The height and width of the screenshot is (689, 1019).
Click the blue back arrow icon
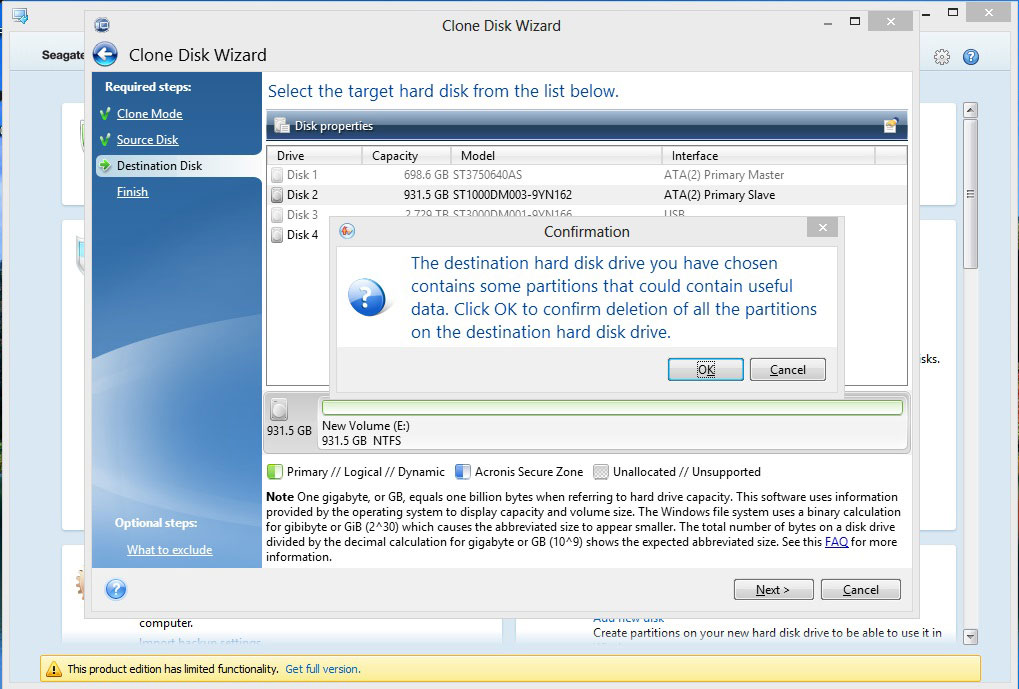(106, 55)
